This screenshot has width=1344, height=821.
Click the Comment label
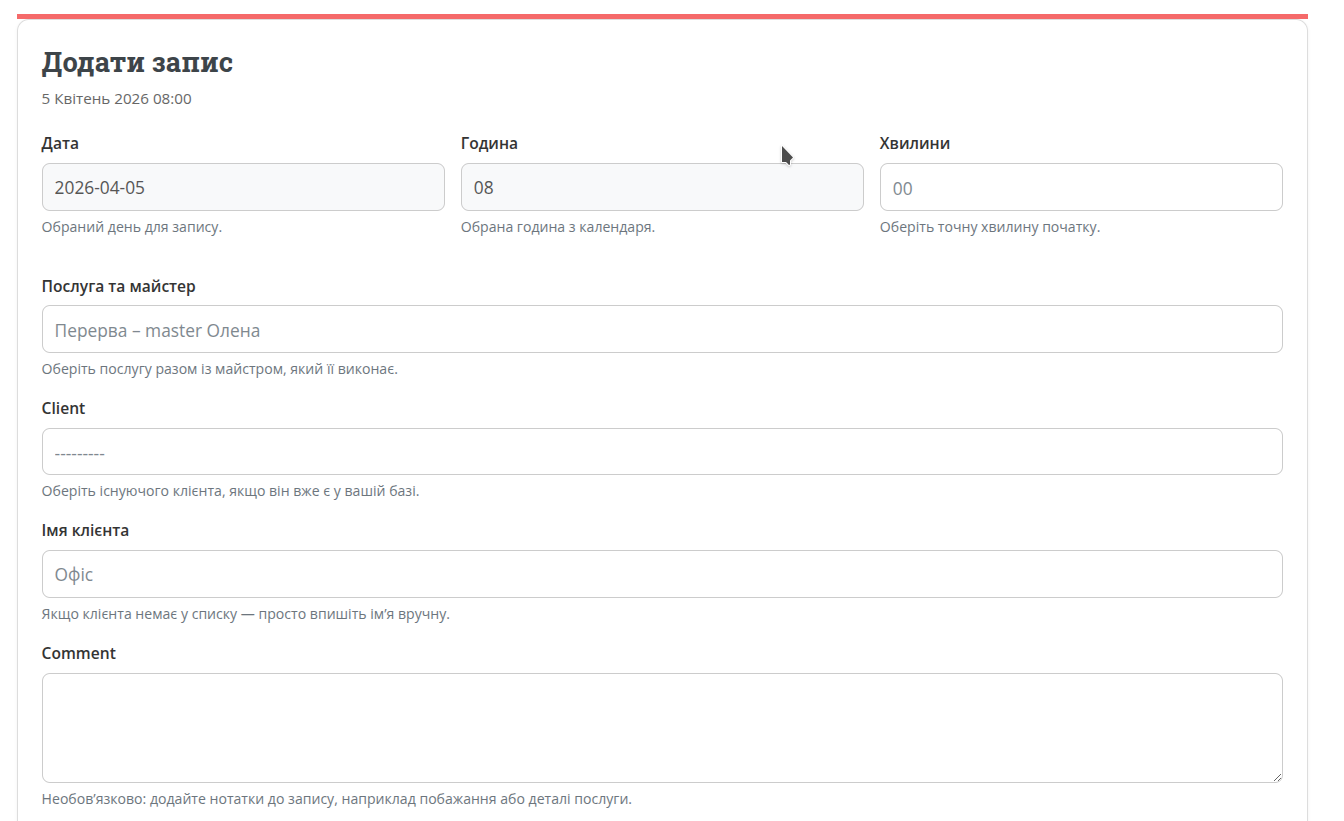78,653
